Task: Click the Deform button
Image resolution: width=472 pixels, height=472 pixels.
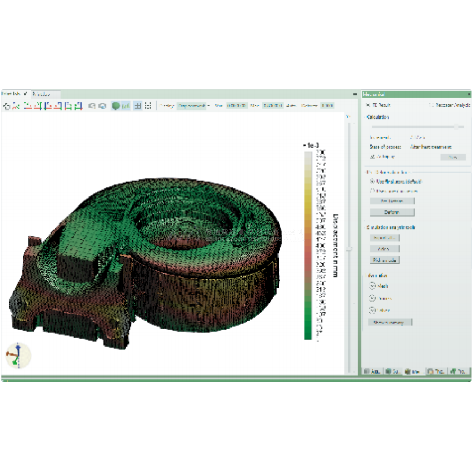Action: click(392, 212)
